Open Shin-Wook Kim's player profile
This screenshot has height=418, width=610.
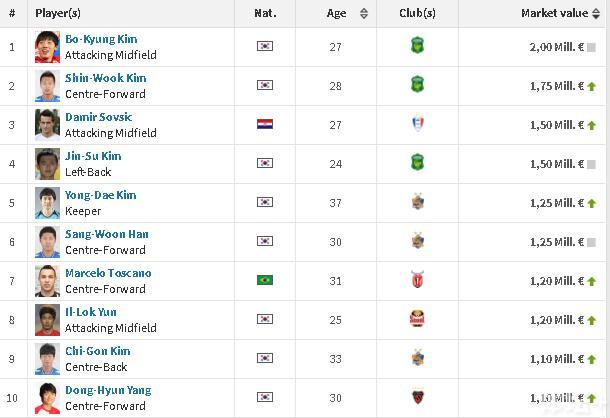point(105,78)
